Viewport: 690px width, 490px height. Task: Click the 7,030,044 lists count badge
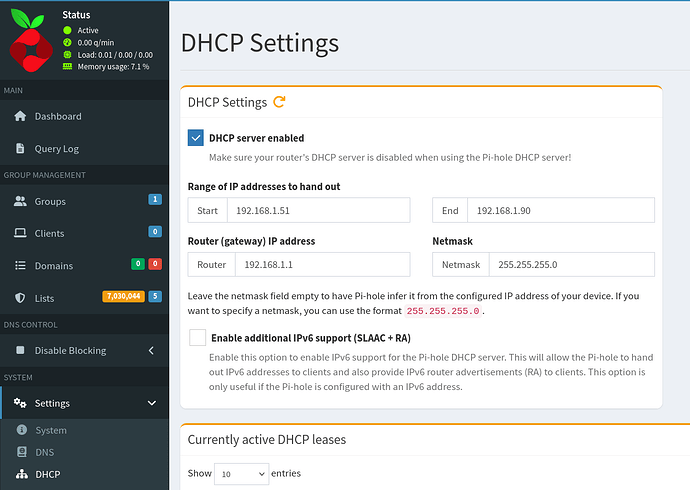[x=123, y=297]
